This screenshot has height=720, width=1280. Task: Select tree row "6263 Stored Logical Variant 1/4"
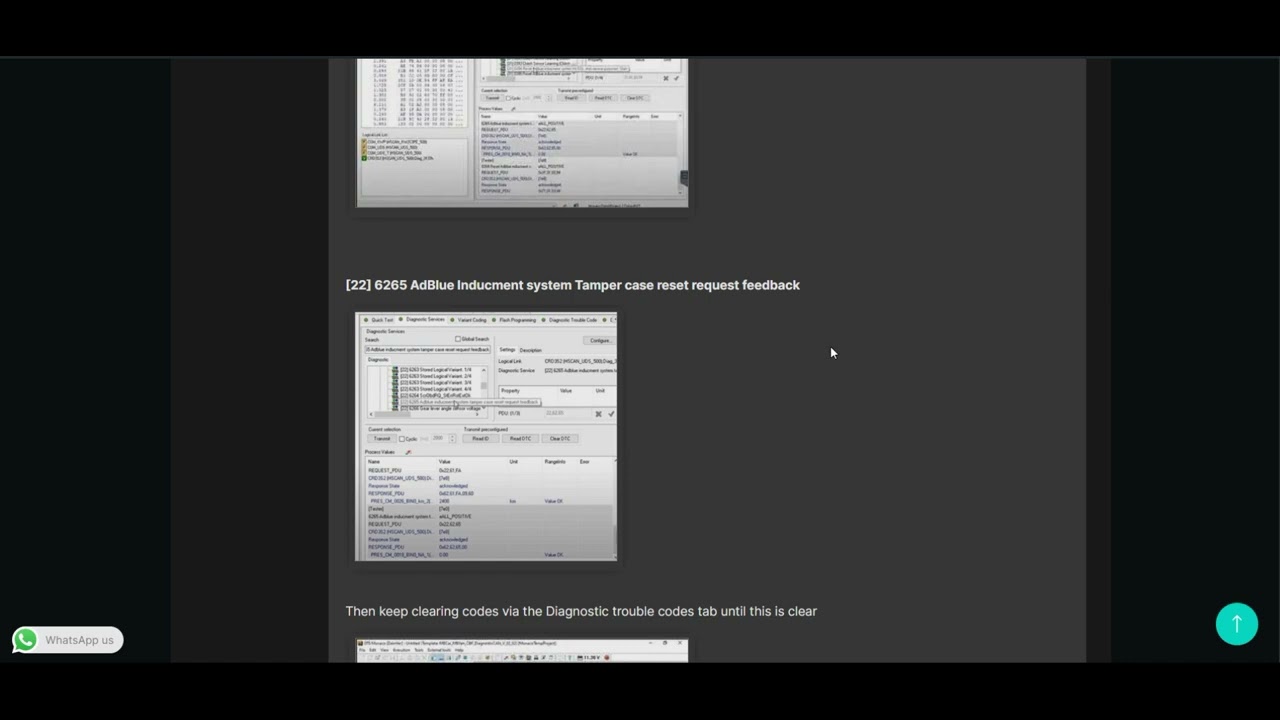436,370
